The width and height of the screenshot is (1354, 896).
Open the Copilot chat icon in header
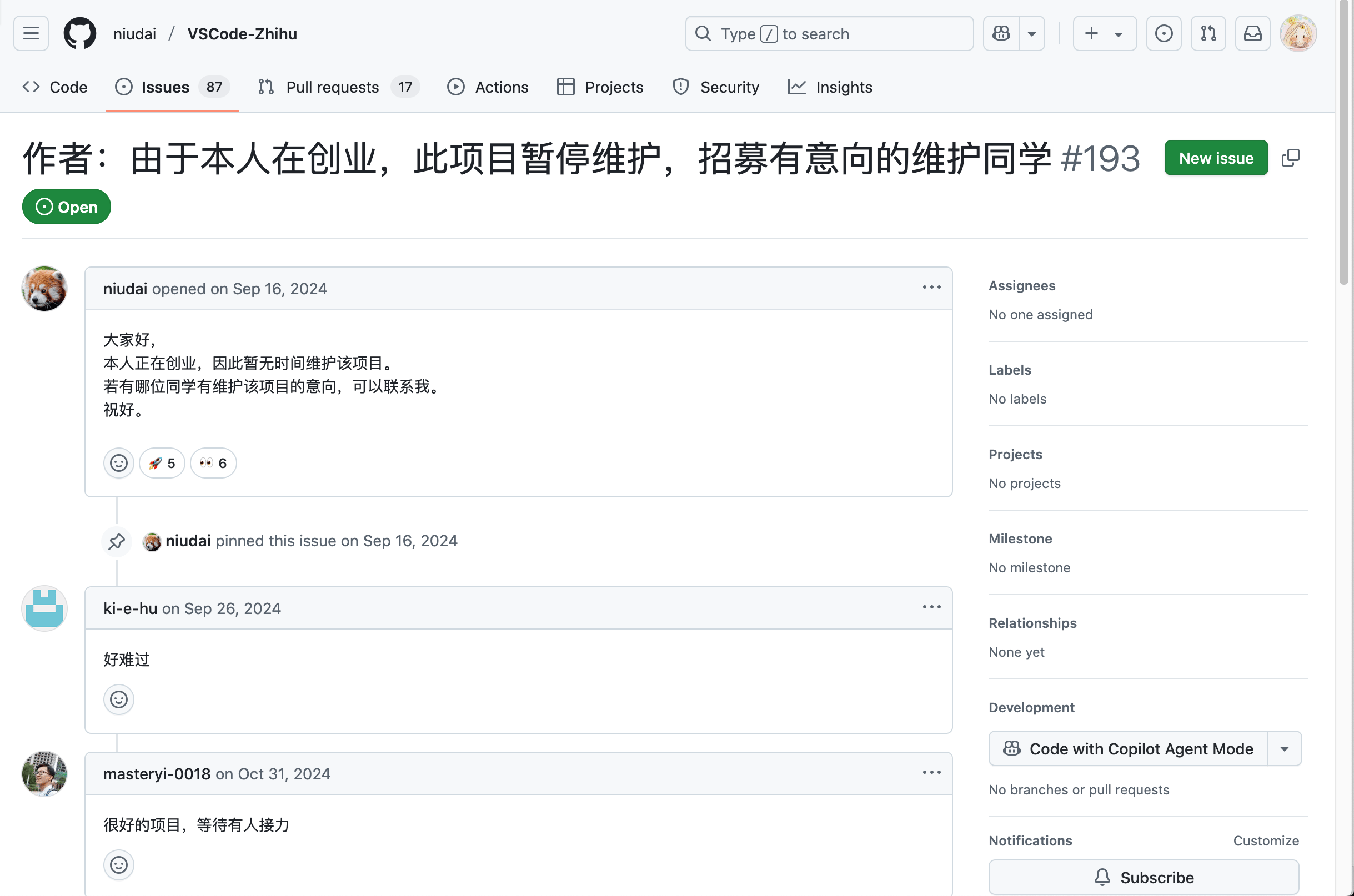tap(1001, 33)
